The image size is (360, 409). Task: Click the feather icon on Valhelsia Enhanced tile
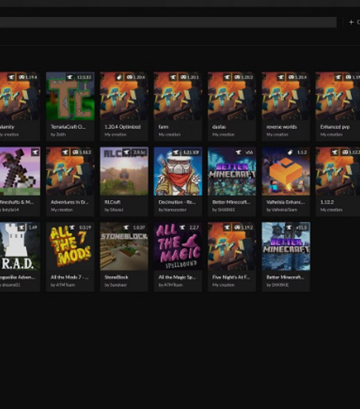tap(291, 153)
